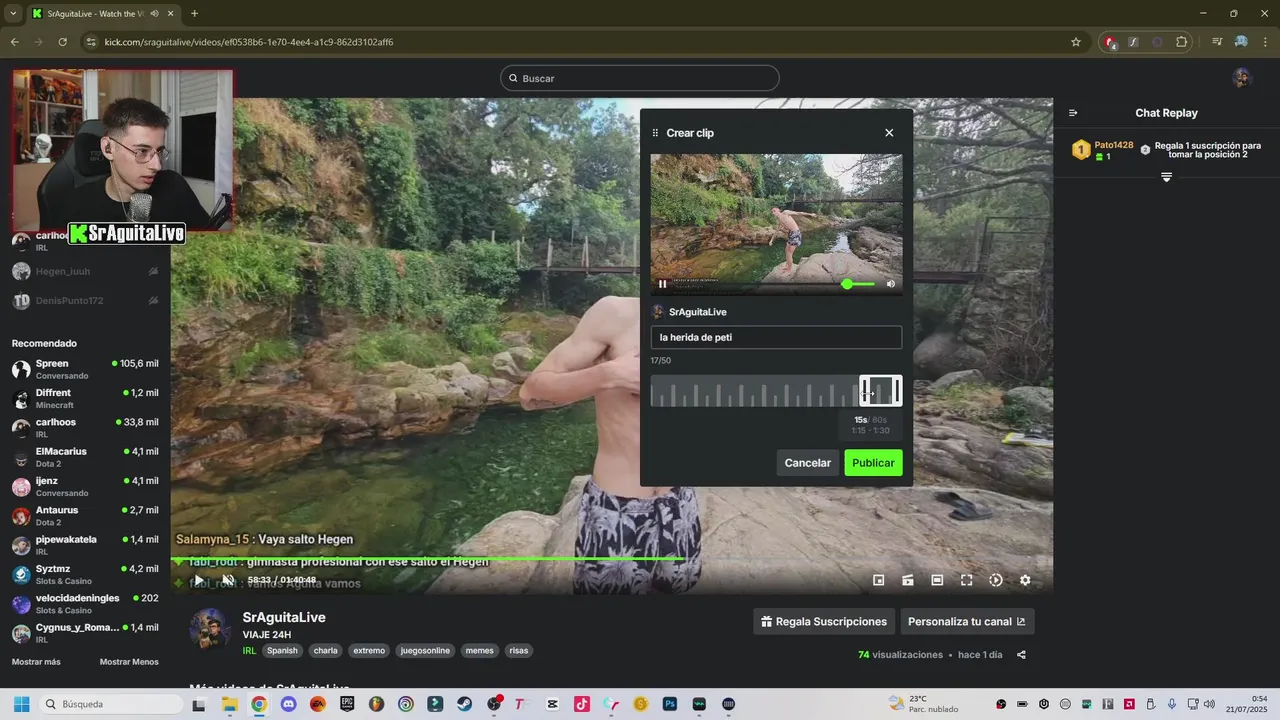The image size is (1280, 720).
Task: Pause the clip preview playback
Action: pyautogui.click(x=662, y=284)
